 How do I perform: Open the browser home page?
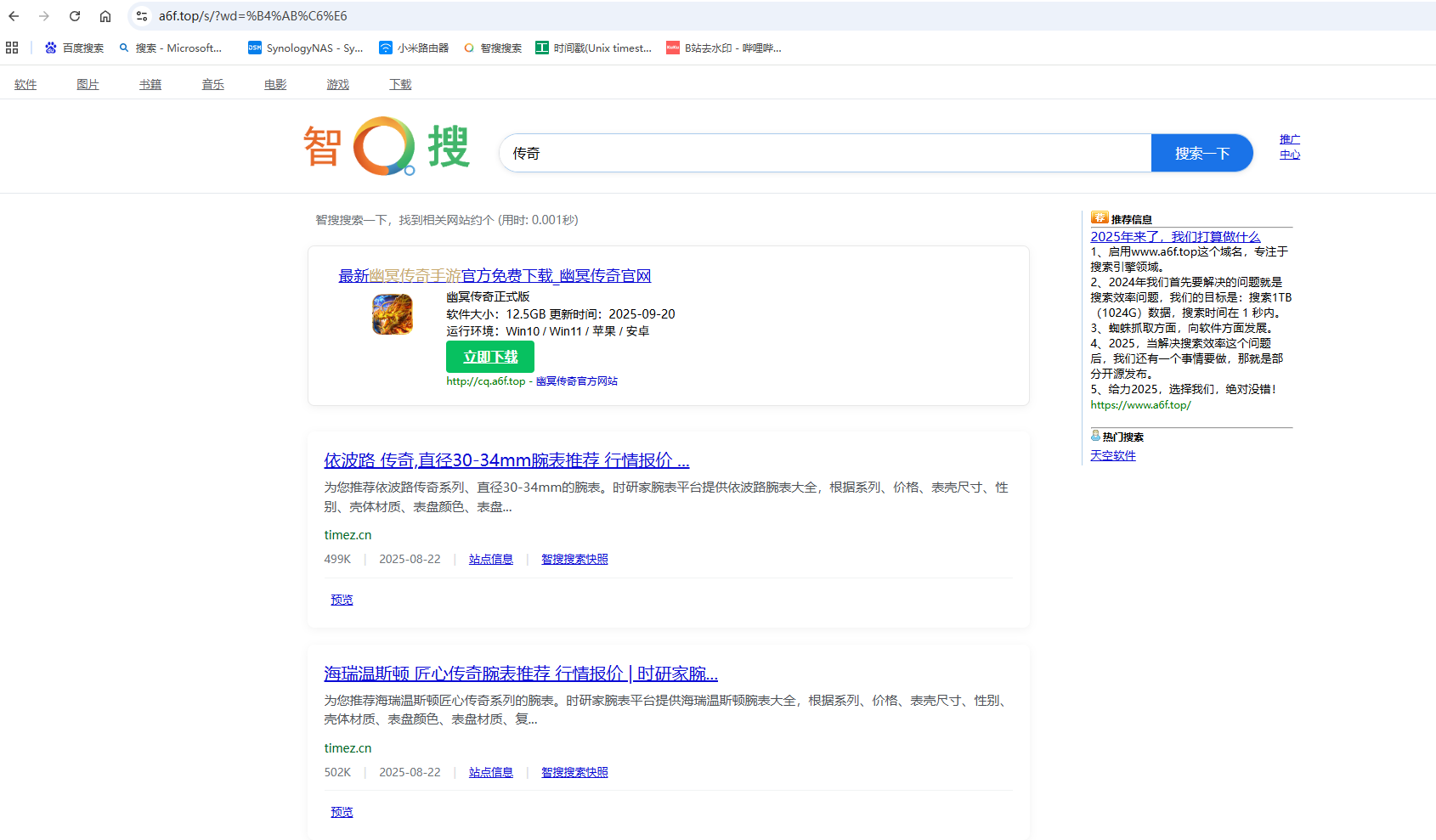tap(105, 16)
